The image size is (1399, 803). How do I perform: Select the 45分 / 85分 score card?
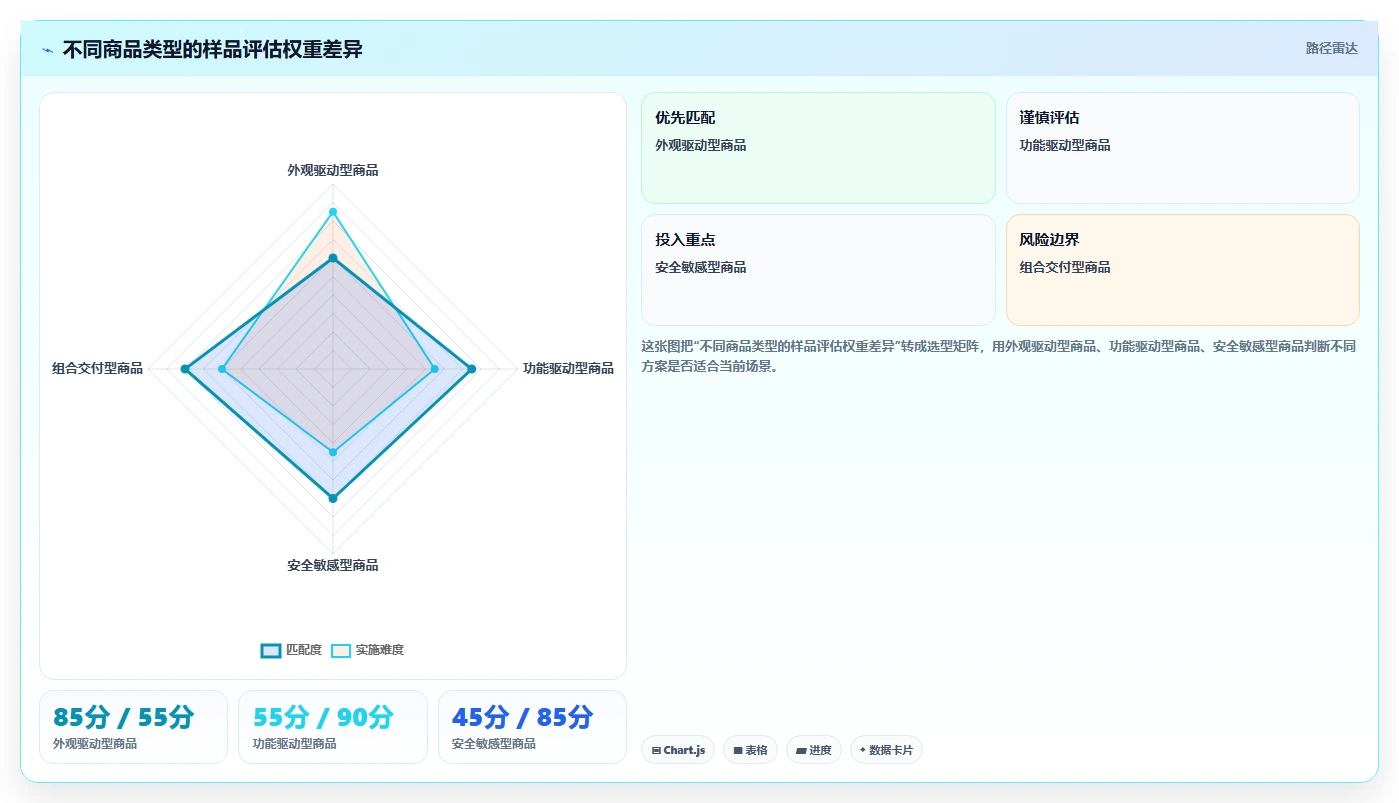tap(532, 727)
